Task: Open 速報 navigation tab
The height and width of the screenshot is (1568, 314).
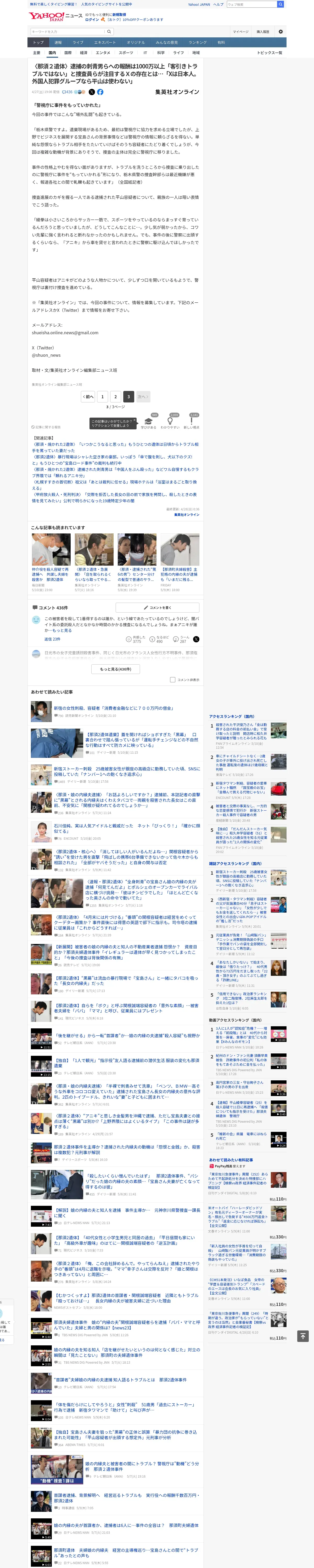Action: [x=58, y=43]
